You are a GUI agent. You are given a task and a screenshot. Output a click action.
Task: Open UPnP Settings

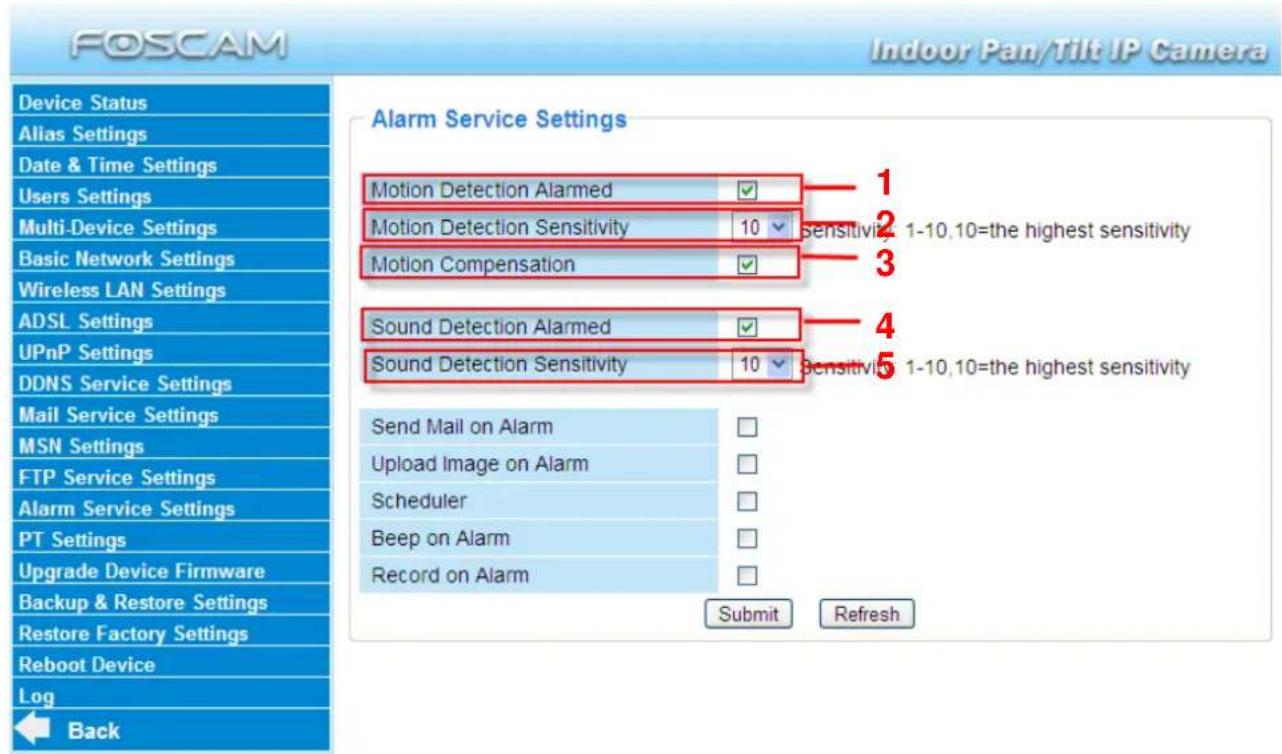pyautogui.click(x=170, y=352)
